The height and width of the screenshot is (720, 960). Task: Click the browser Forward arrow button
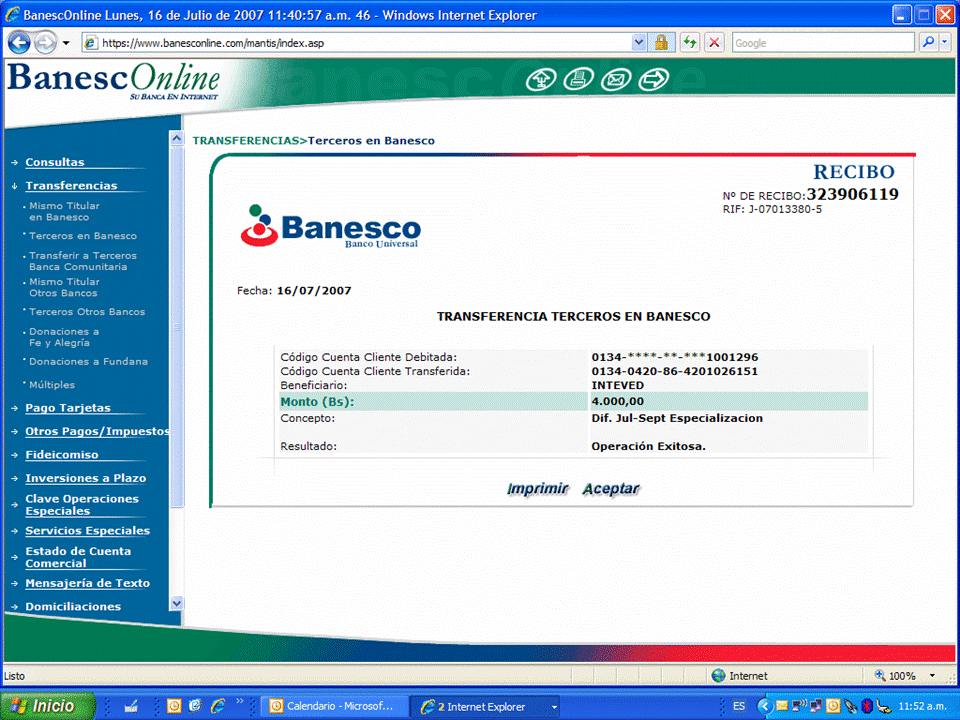pyautogui.click(x=45, y=43)
